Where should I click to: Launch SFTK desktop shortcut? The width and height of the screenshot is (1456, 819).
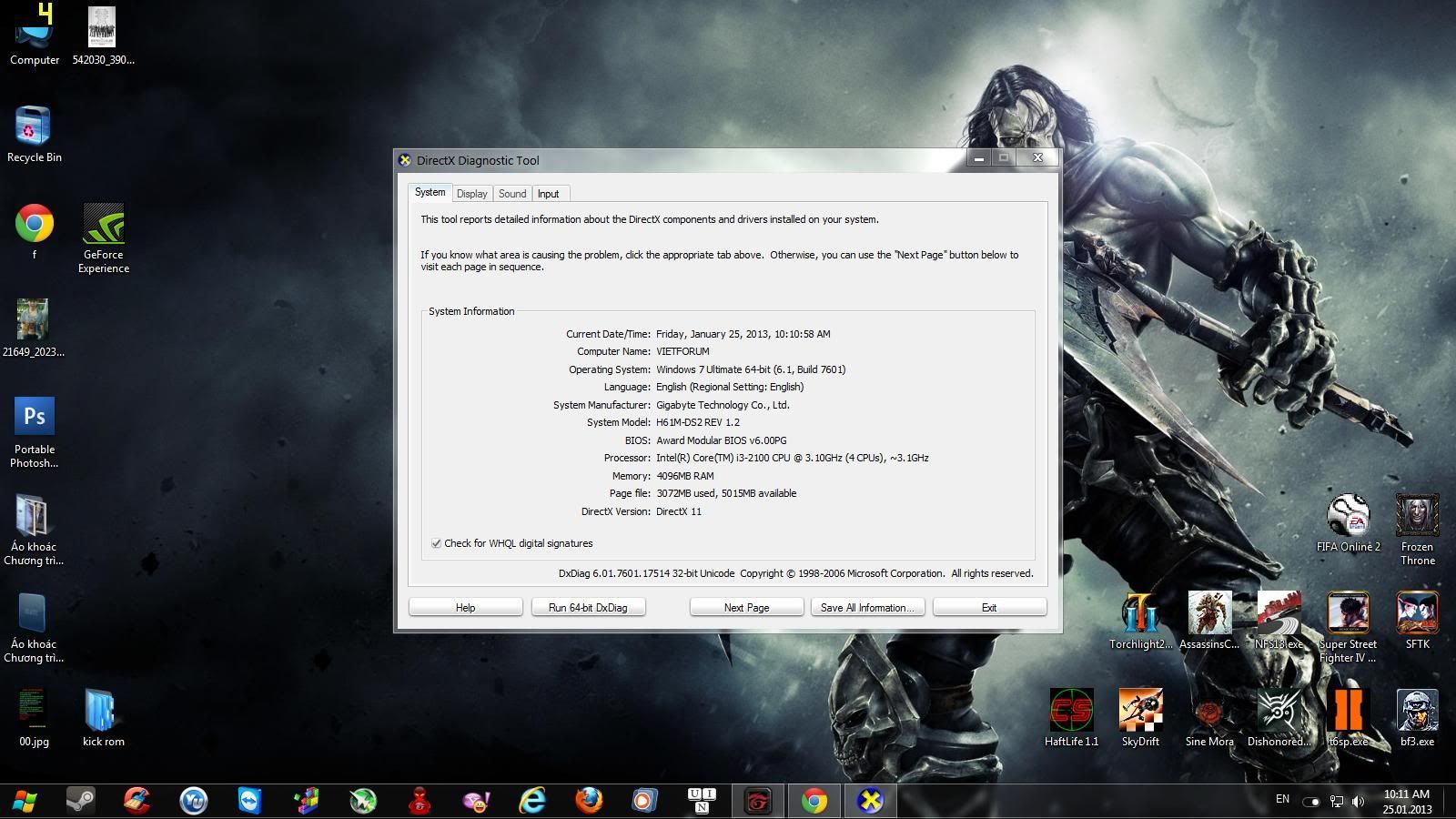pos(1417,621)
